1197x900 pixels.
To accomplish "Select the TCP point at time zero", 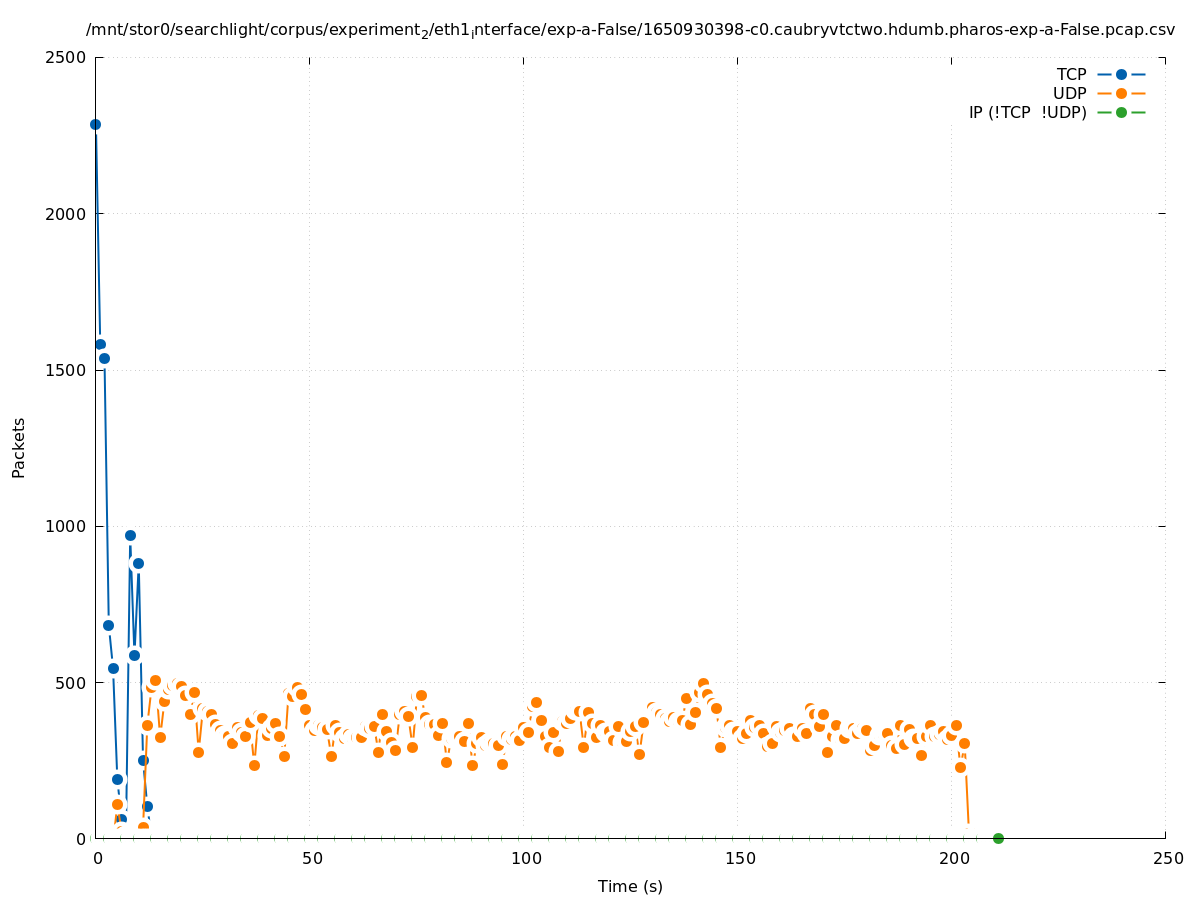I will coord(96,125).
